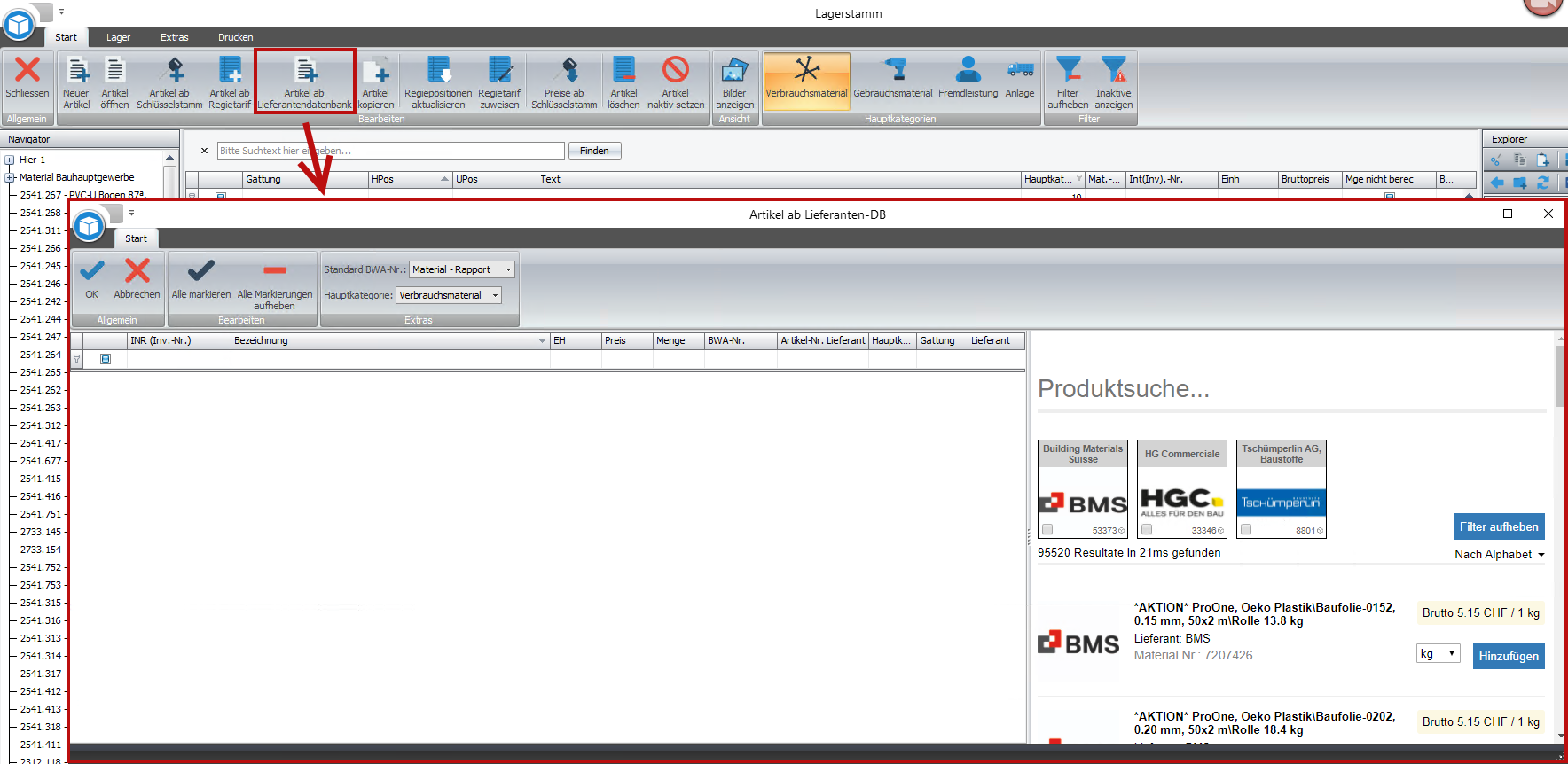This screenshot has height=764, width=1568.
Task: Open the Drucken ribbon tab
Action: pos(235,37)
